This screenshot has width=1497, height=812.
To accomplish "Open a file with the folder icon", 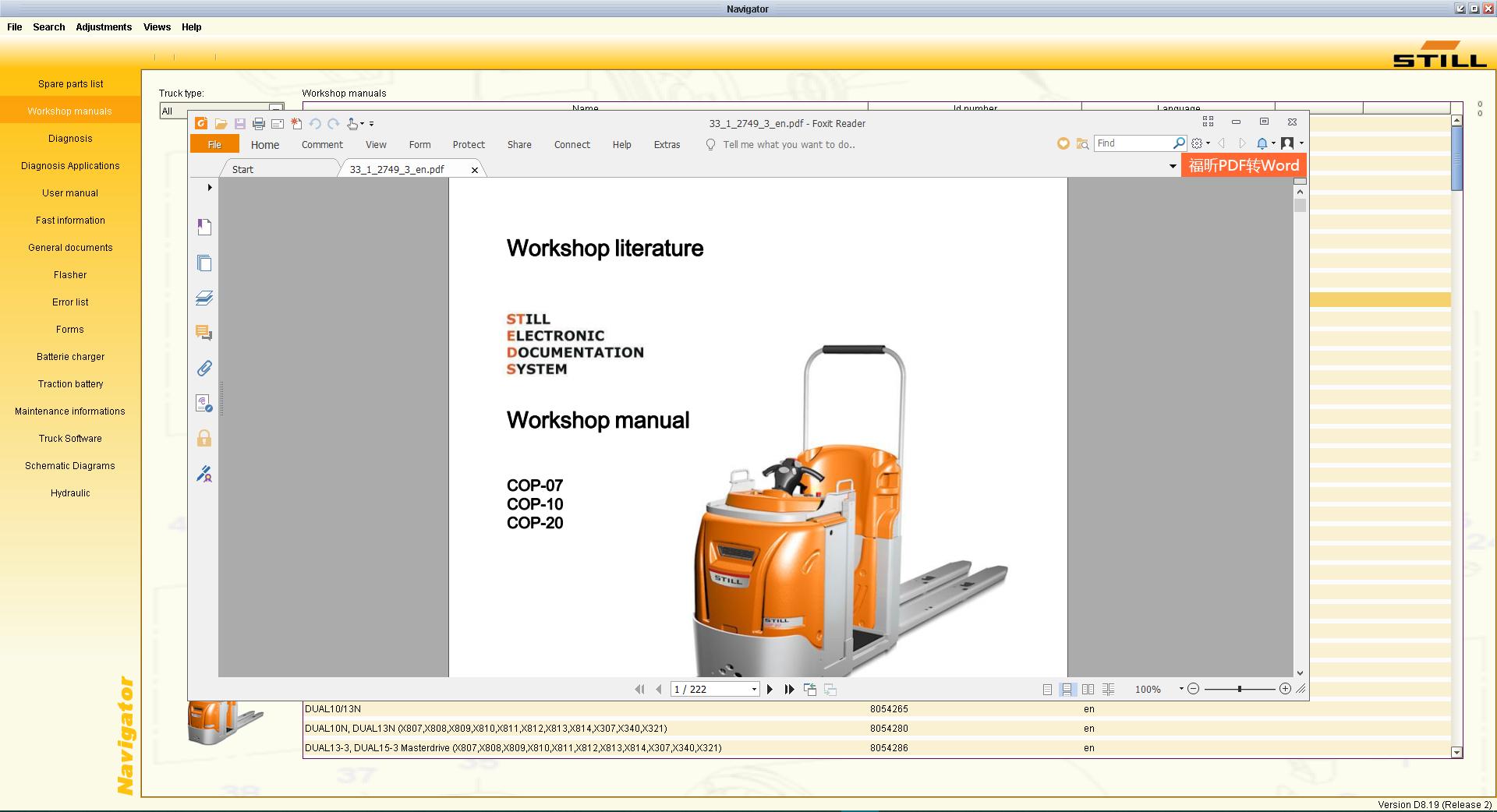I will [221, 124].
